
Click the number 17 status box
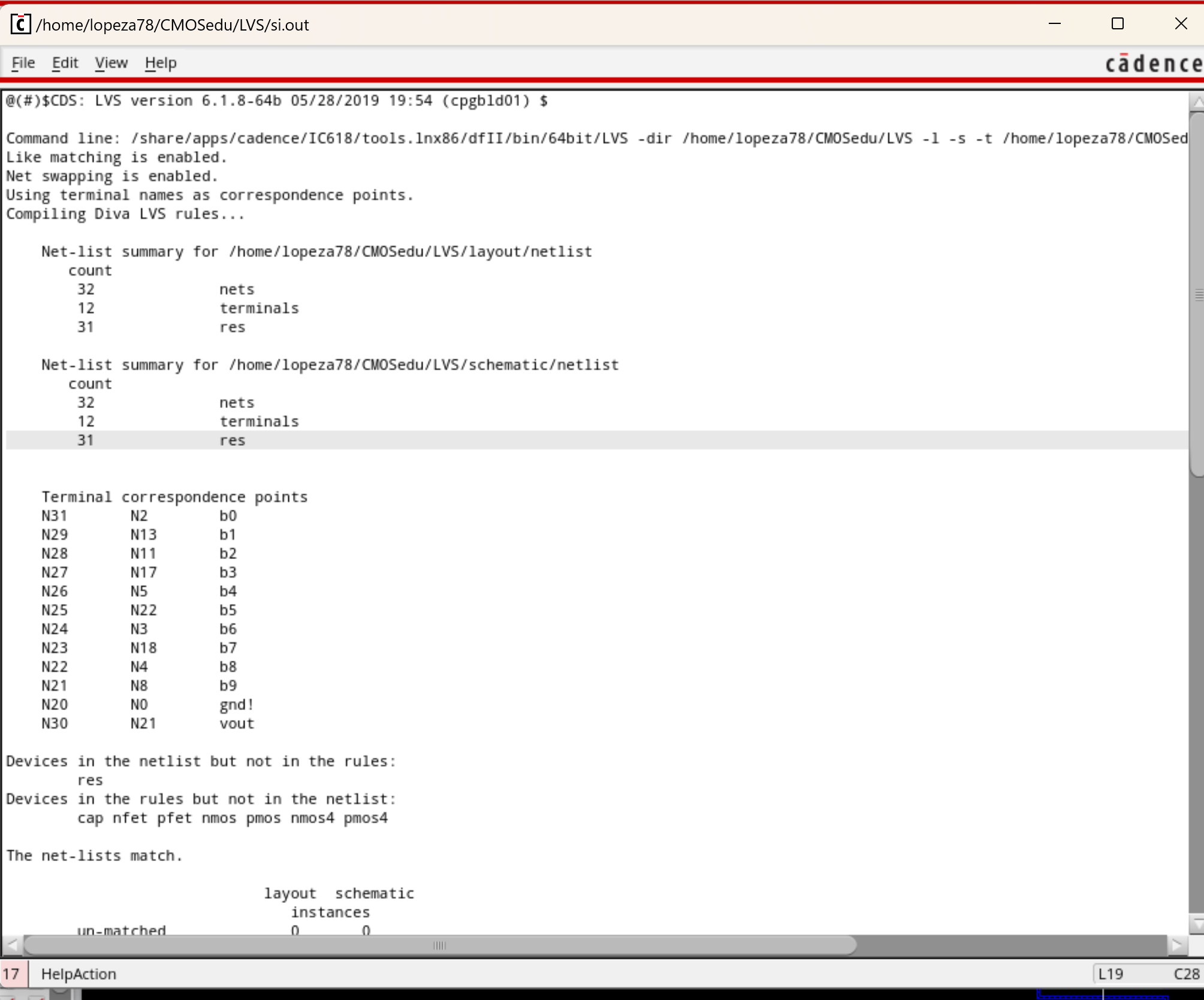(x=12, y=974)
